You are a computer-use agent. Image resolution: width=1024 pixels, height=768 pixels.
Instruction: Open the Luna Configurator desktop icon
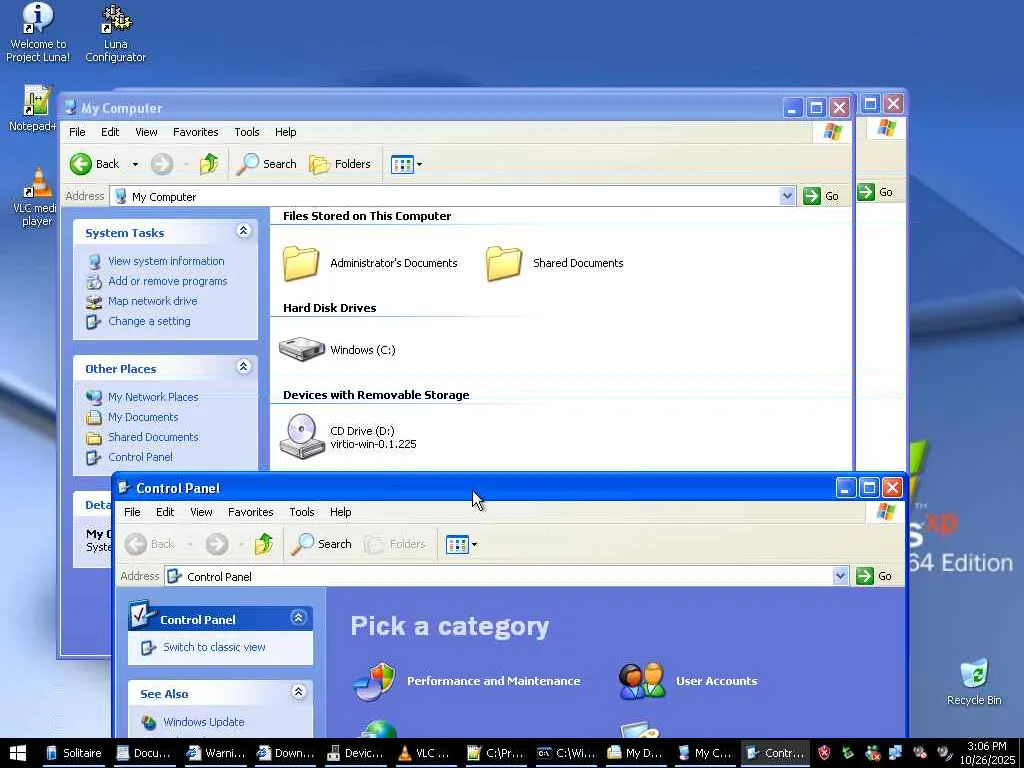116,33
